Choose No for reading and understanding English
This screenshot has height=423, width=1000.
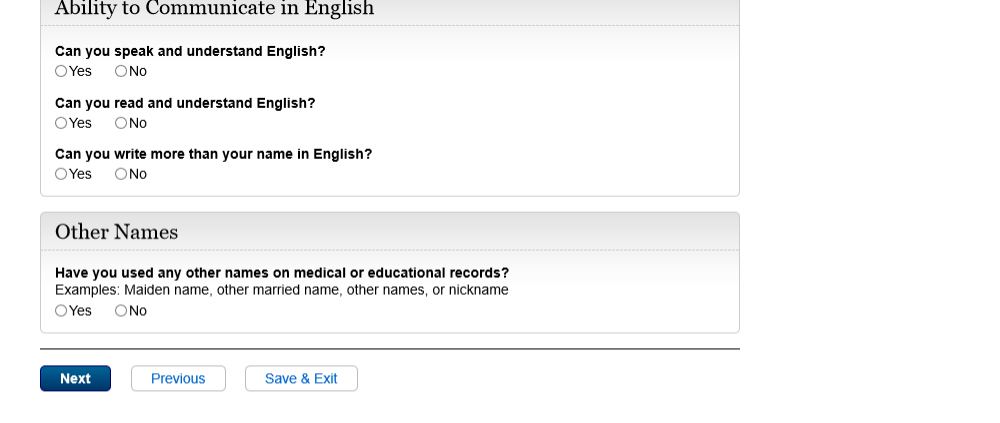(121, 123)
